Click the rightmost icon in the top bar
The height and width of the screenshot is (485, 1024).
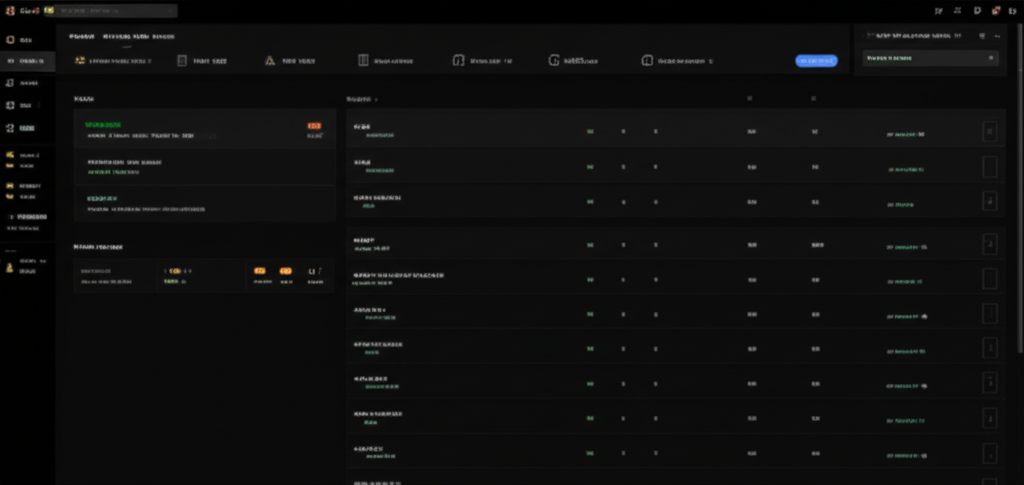tap(1011, 10)
